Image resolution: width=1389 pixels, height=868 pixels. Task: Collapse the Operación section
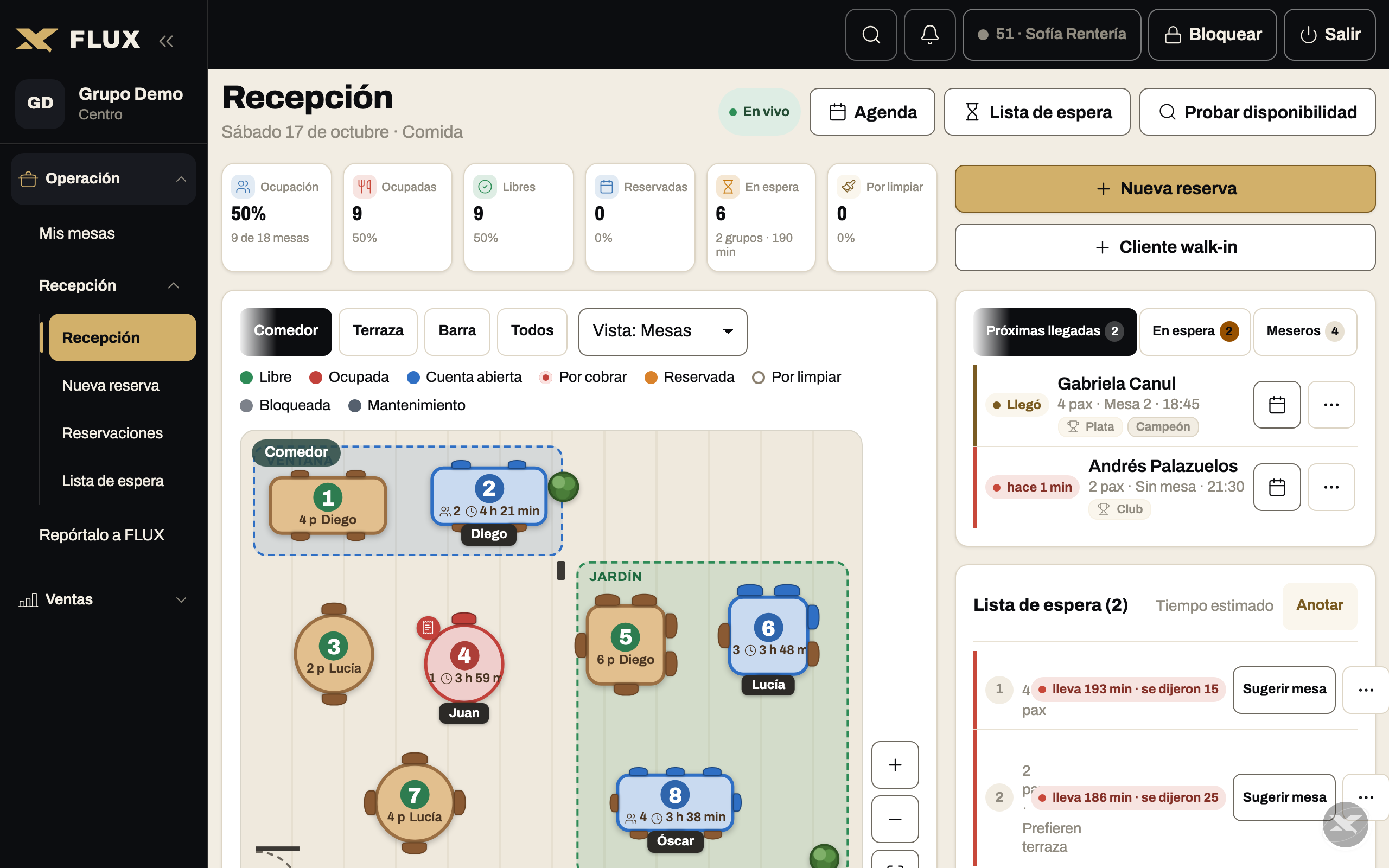[104, 178]
